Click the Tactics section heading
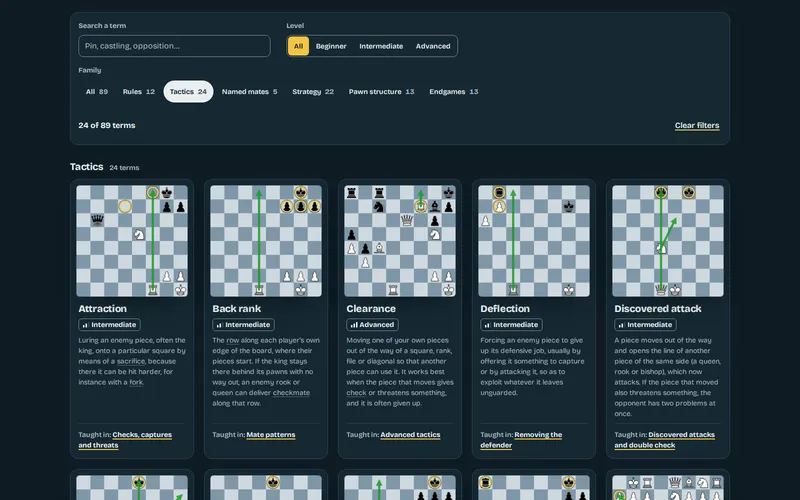 coord(87,167)
